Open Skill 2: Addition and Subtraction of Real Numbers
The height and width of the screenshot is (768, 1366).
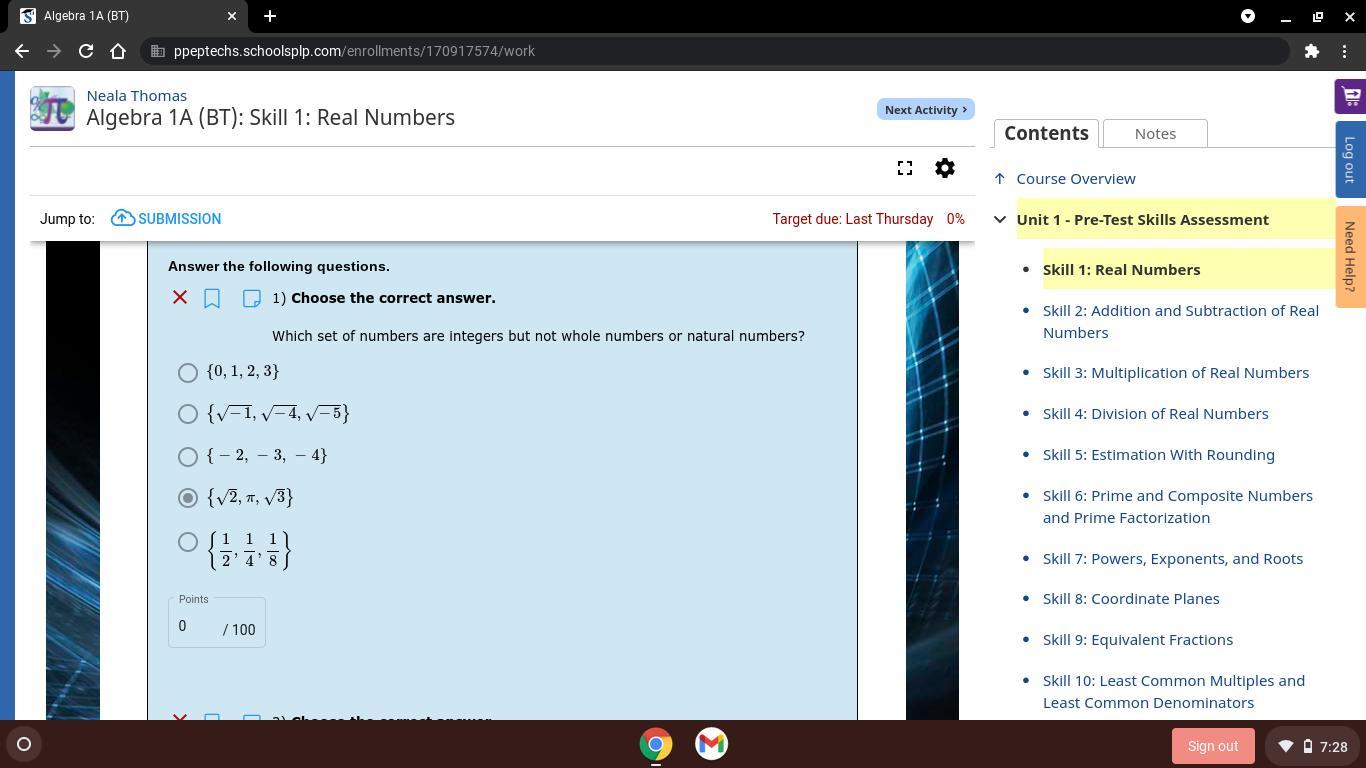(x=1181, y=321)
